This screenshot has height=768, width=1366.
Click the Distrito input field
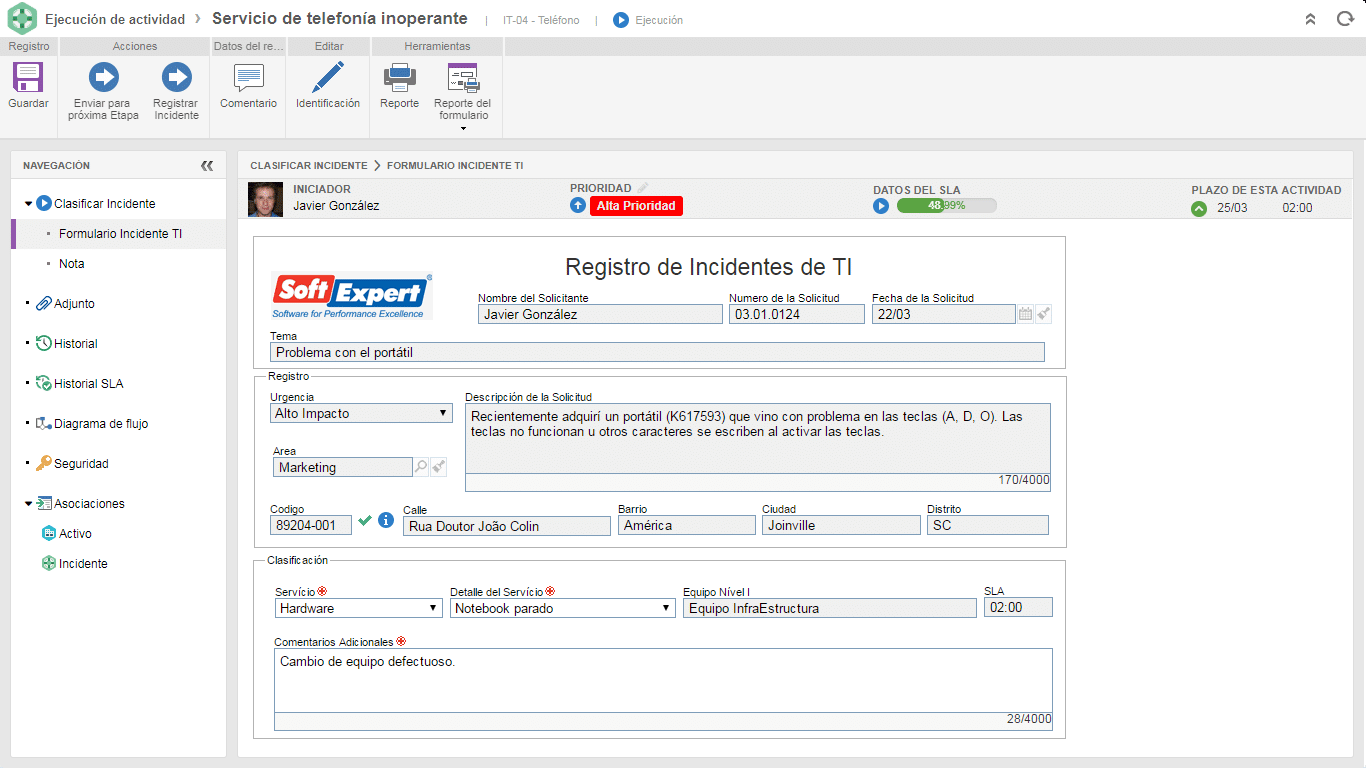coord(988,525)
